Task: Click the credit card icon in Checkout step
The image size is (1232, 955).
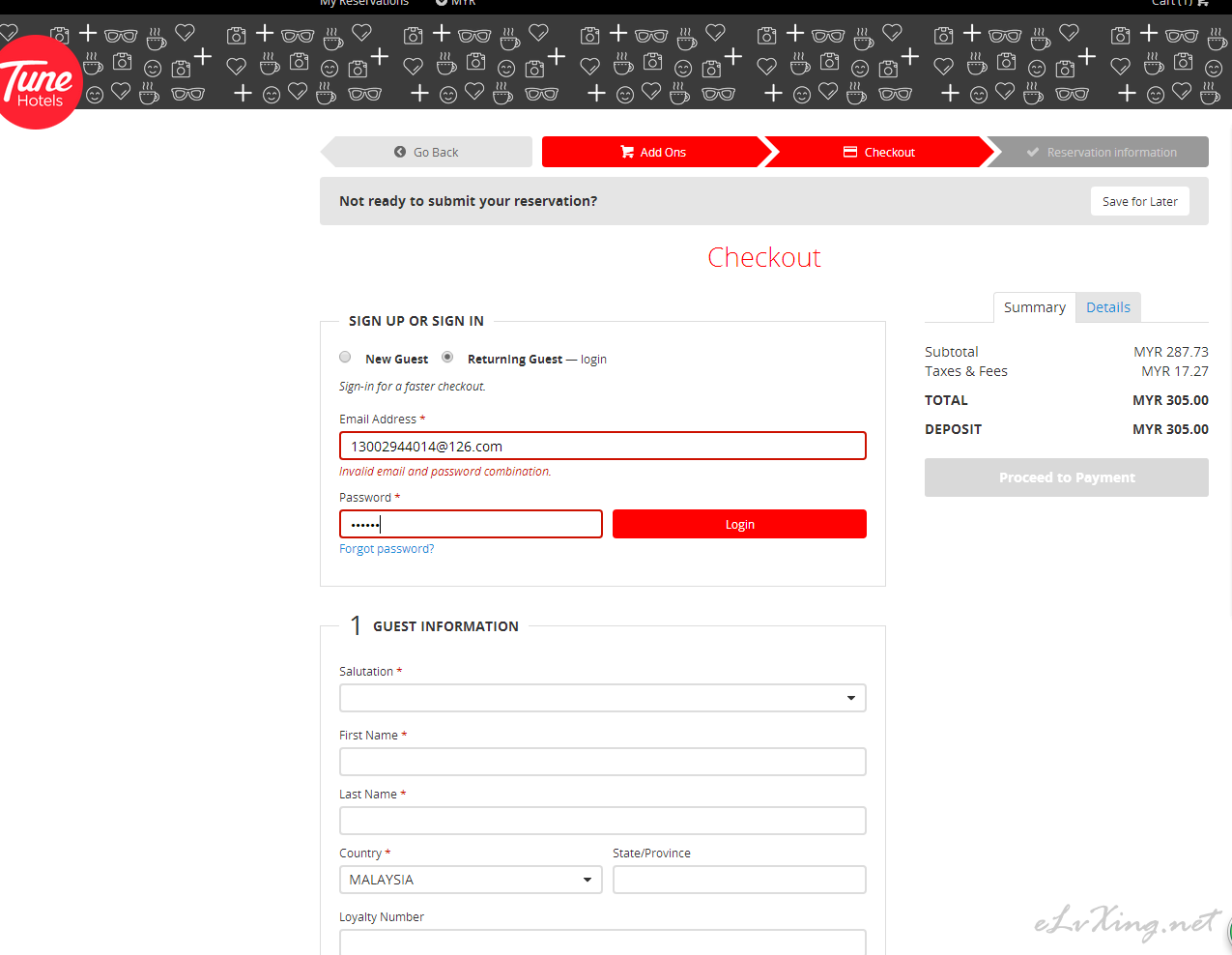Action: [850, 152]
